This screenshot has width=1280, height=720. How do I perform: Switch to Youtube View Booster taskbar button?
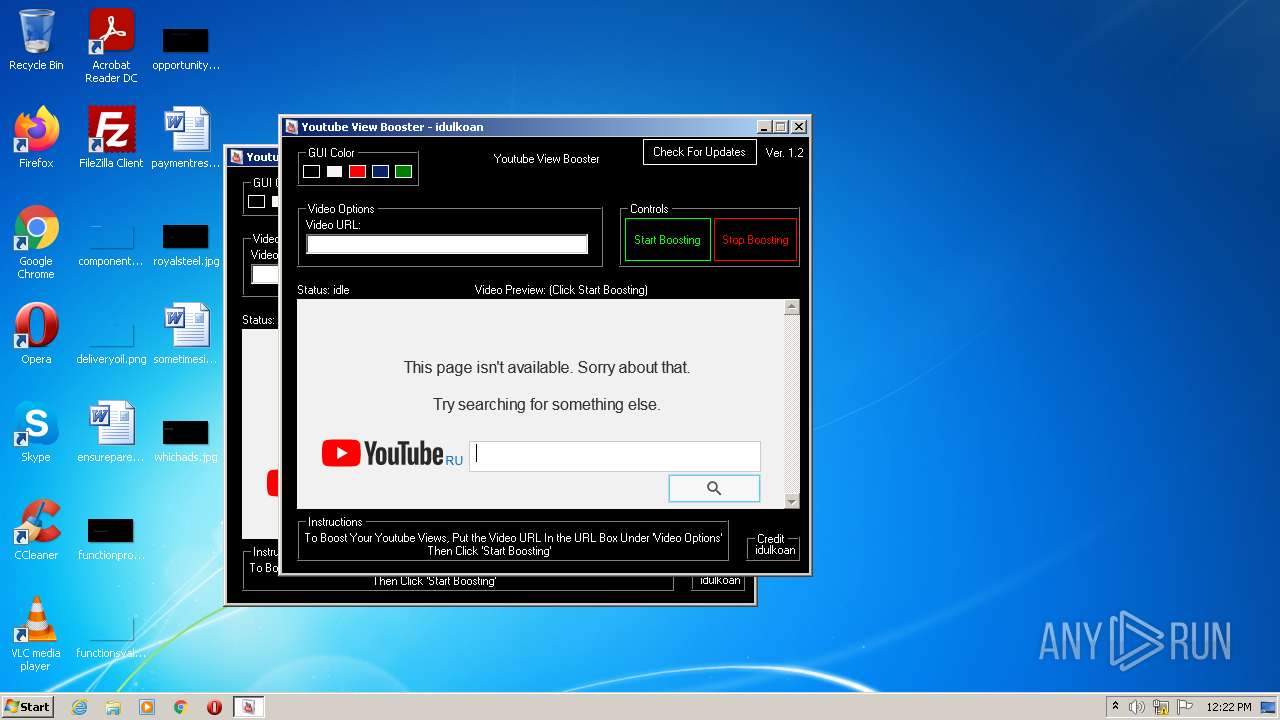[248, 707]
